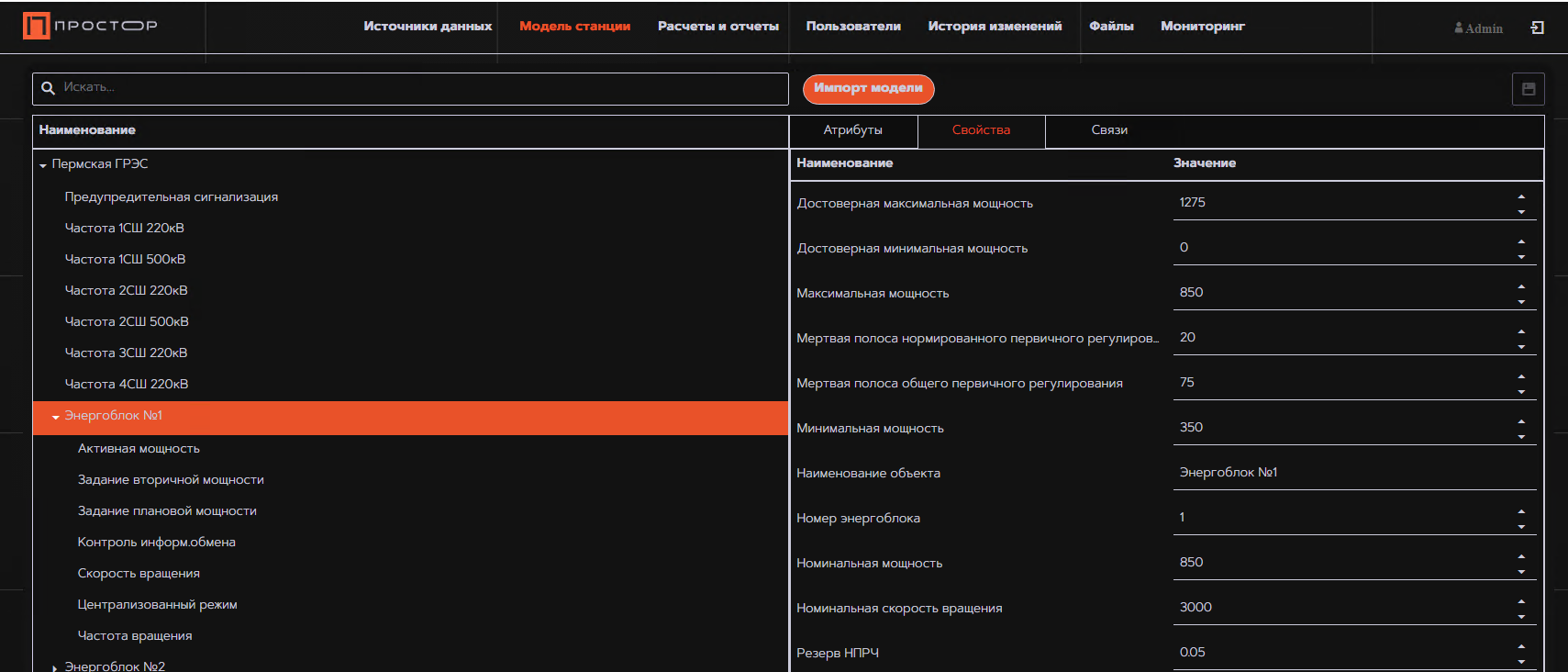Collapse the Пермская ГРЭС tree node
1568x672 pixels.
point(43,165)
